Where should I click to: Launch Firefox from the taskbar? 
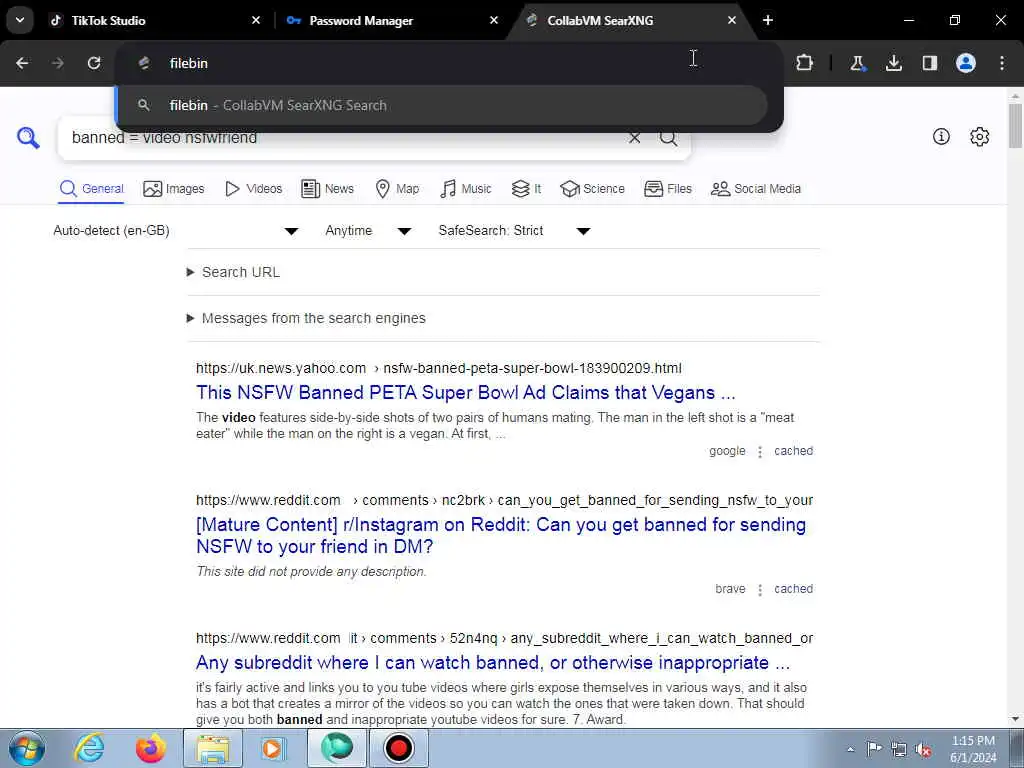(x=151, y=748)
